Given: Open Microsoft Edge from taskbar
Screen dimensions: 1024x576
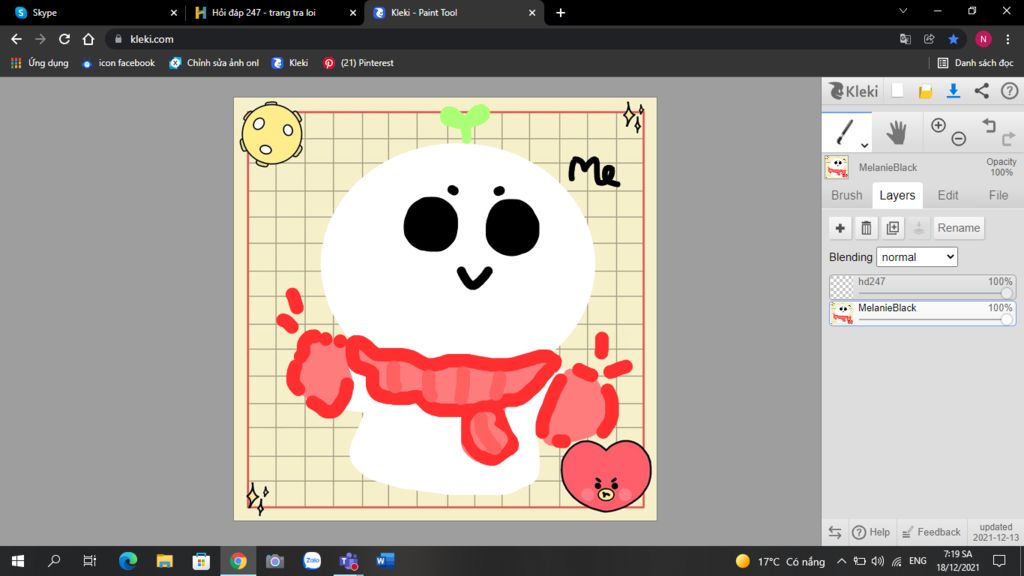Looking at the screenshot, I should [128, 561].
